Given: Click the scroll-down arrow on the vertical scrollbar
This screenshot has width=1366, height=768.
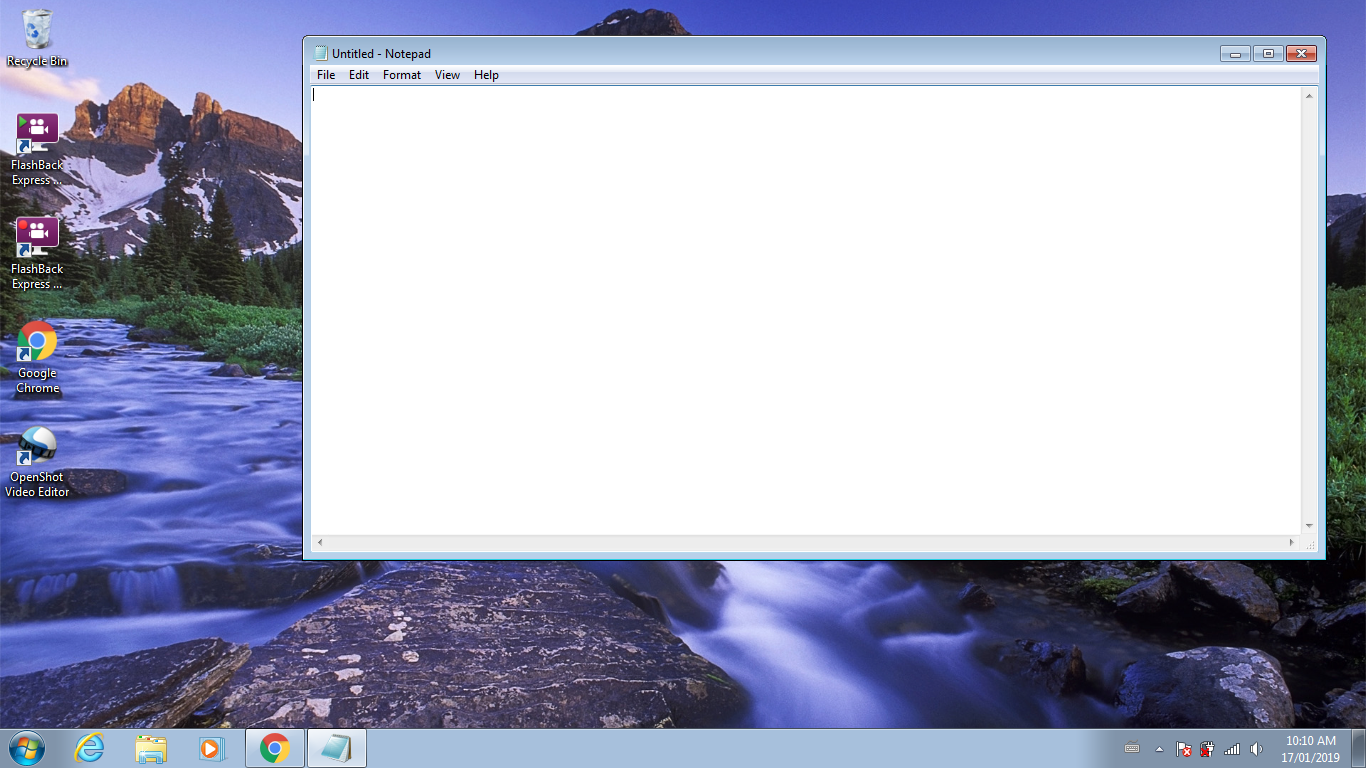Looking at the screenshot, I should (1308, 524).
